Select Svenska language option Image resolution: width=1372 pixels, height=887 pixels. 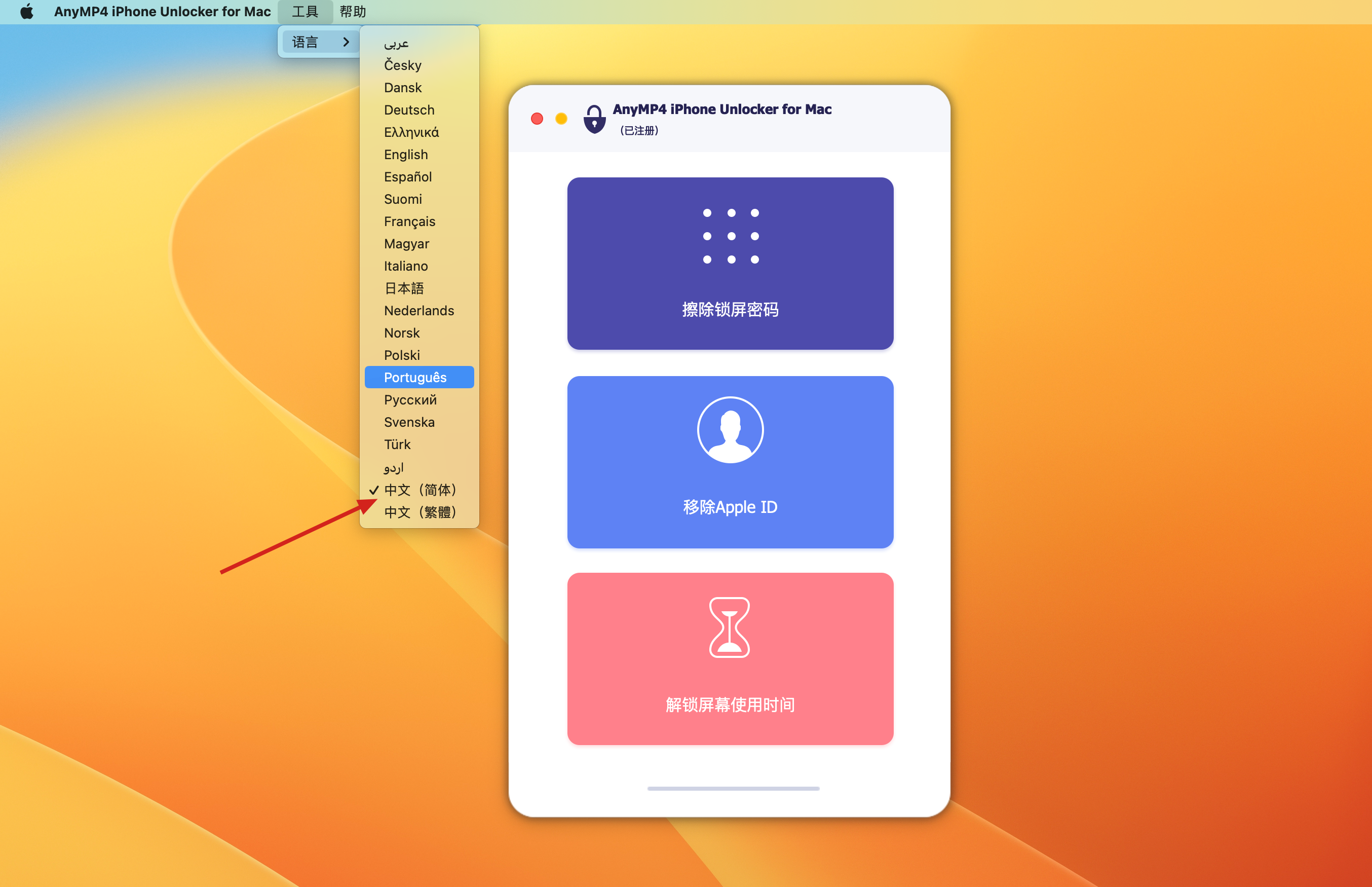[420, 422]
